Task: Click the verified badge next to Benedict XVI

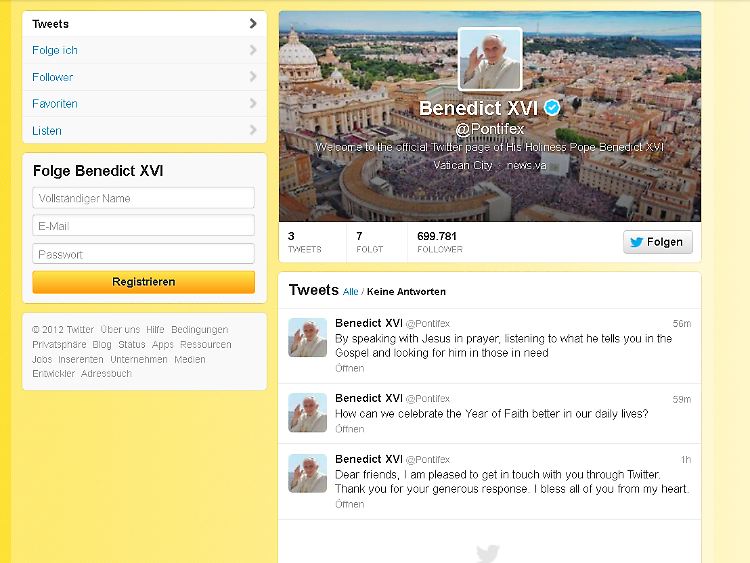Action: (552, 108)
